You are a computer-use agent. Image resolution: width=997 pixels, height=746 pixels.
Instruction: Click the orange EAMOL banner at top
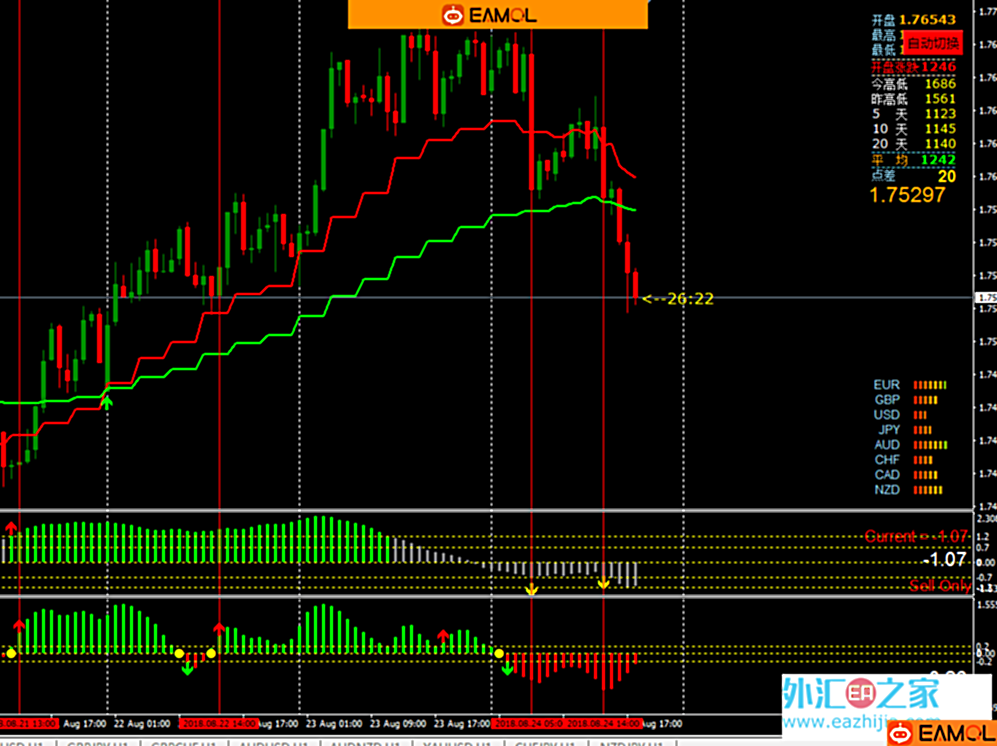497,14
